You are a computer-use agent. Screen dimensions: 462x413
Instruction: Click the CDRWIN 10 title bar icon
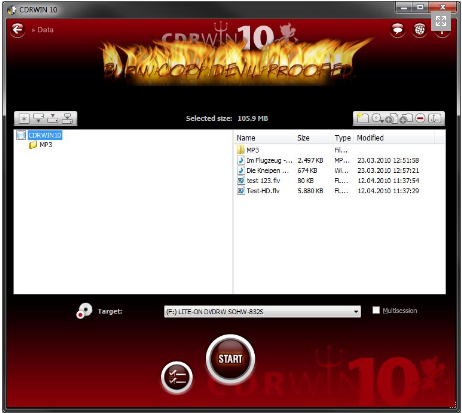click(x=12, y=10)
